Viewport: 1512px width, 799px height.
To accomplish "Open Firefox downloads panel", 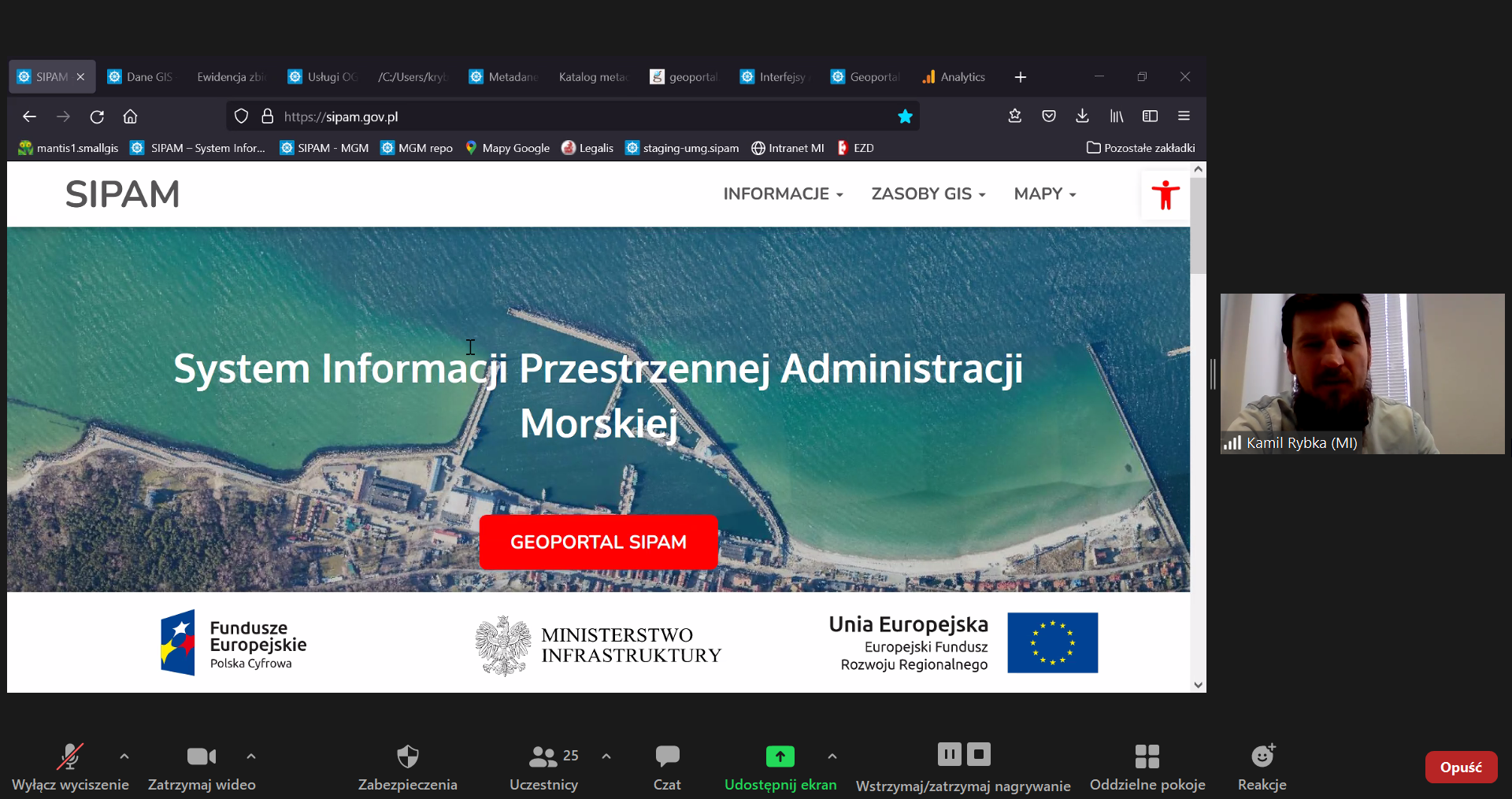I will 1082,117.
